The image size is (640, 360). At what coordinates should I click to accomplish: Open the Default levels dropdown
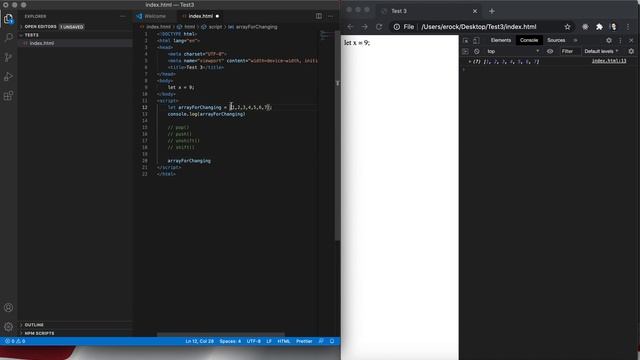pos(601,51)
